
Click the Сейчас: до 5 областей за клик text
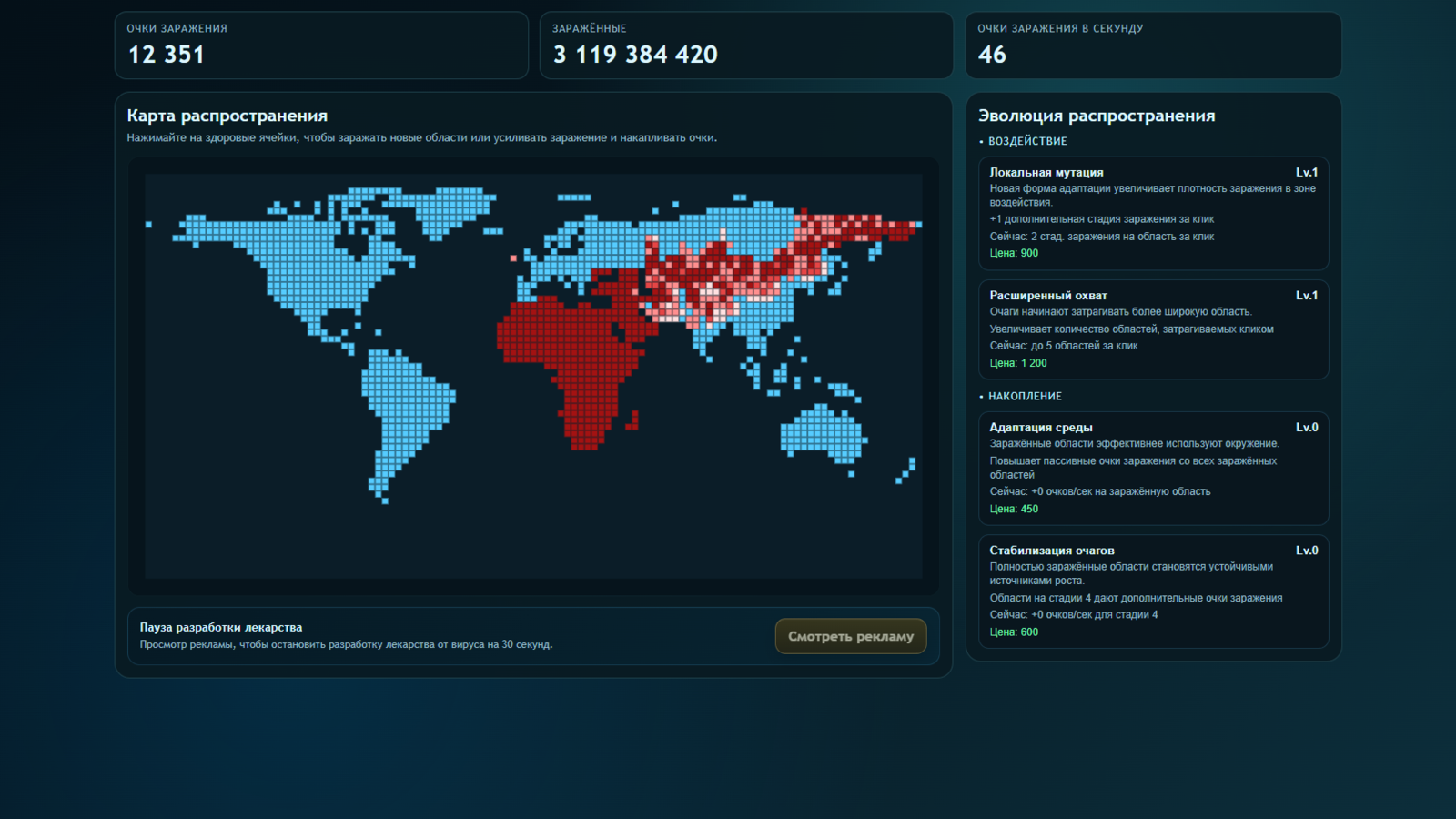pyautogui.click(x=1064, y=346)
